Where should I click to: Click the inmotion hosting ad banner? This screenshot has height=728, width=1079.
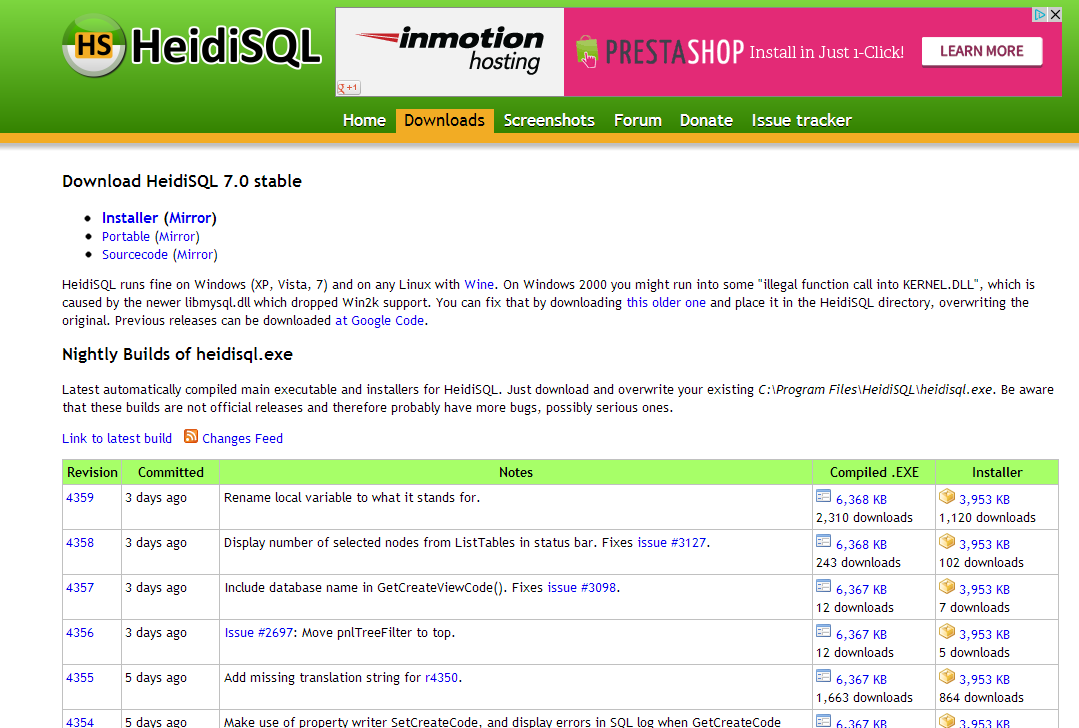pyautogui.click(x=450, y=52)
